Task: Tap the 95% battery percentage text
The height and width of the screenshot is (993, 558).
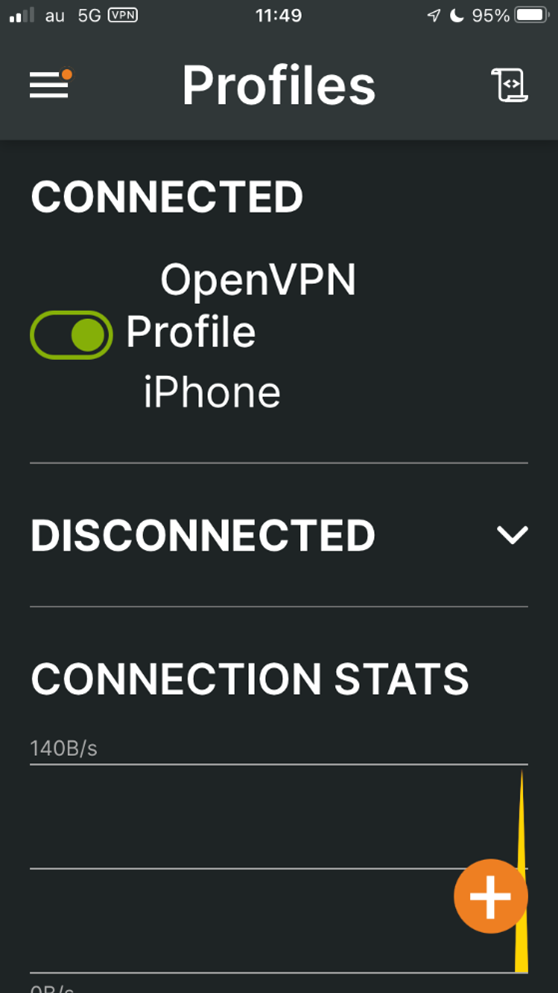Action: (x=490, y=15)
